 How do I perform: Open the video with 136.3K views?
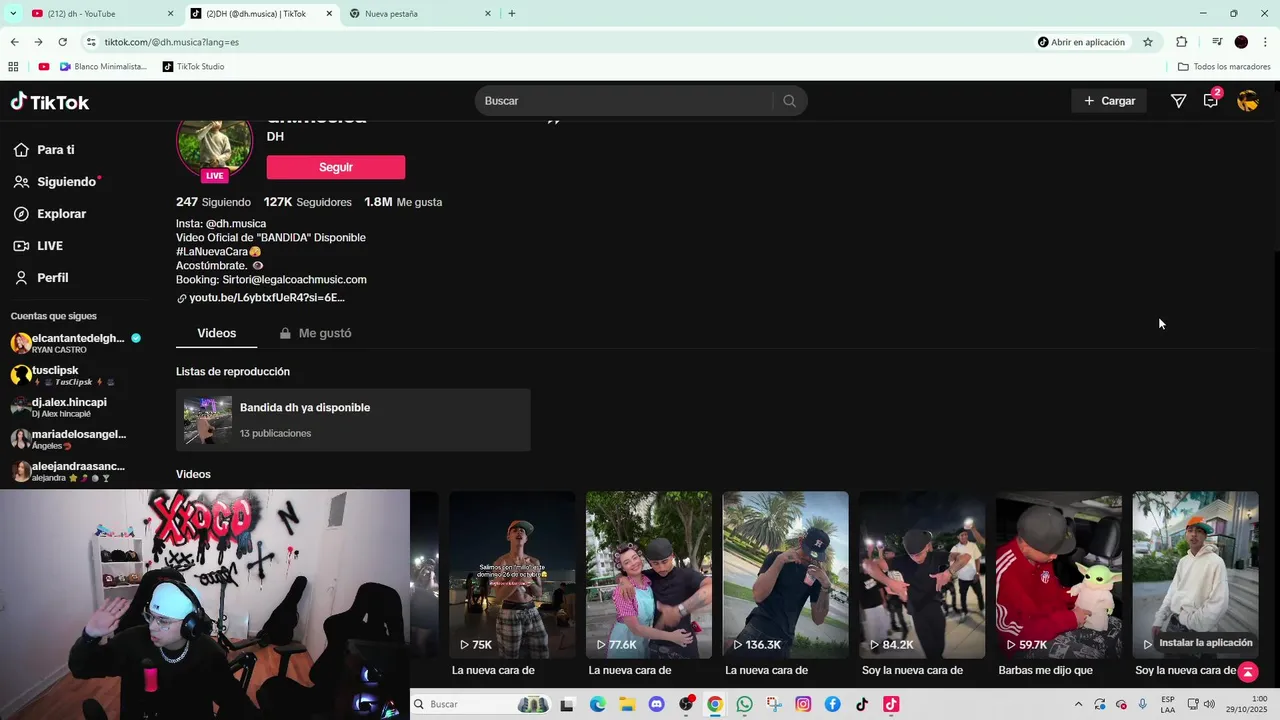point(785,575)
